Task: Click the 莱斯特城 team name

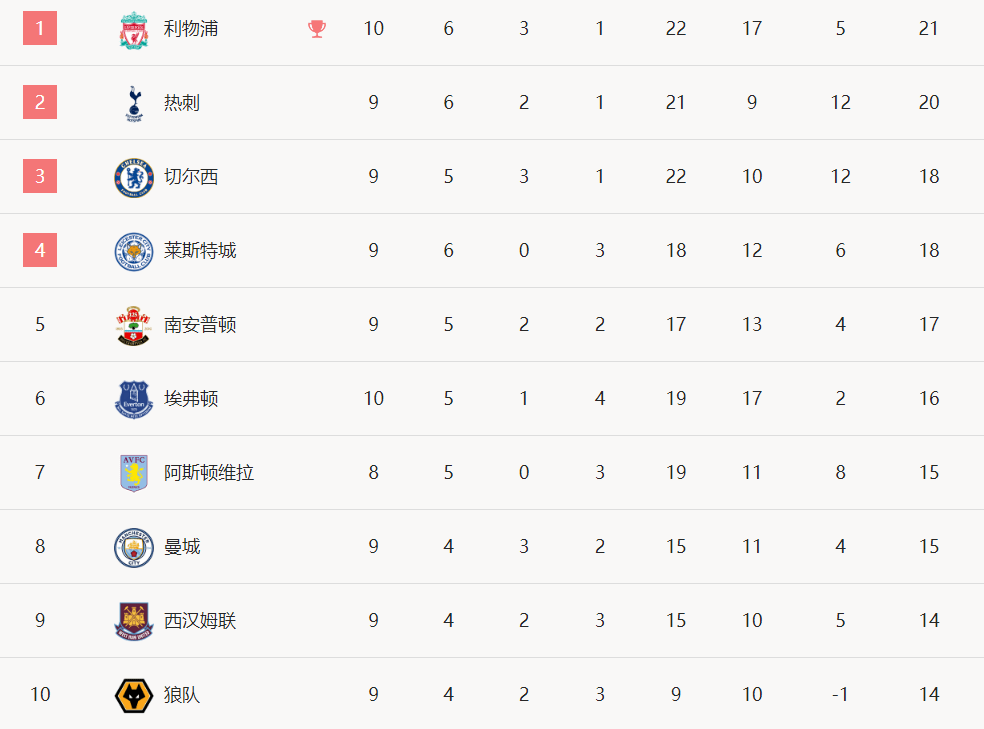Action: coord(200,250)
